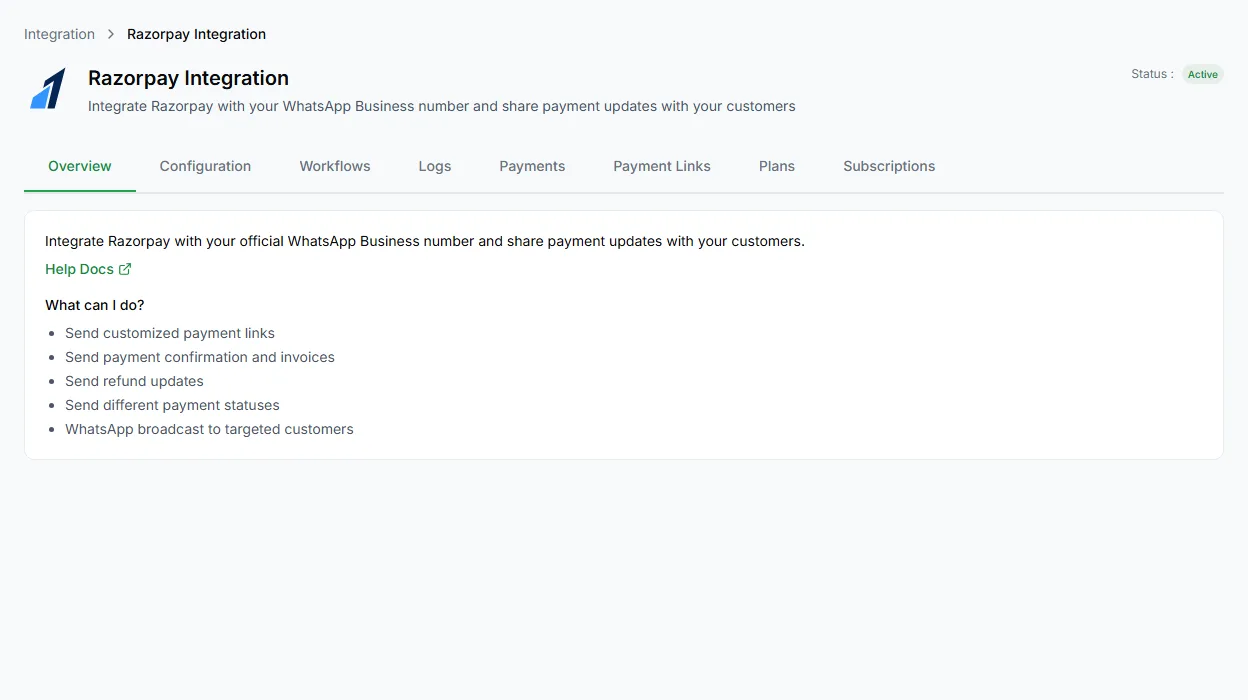Open the Payment Links tab
This screenshot has width=1248, height=700.
(x=662, y=166)
